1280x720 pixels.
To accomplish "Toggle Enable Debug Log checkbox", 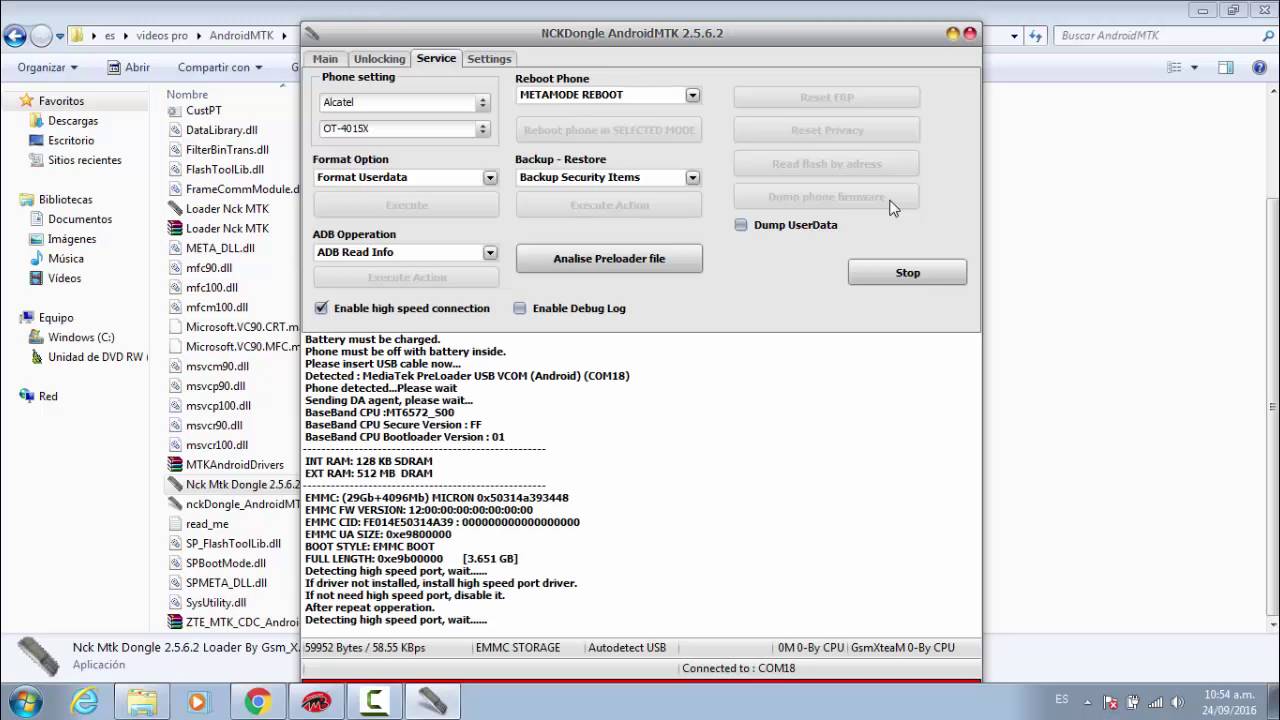I will (x=520, y=308).
